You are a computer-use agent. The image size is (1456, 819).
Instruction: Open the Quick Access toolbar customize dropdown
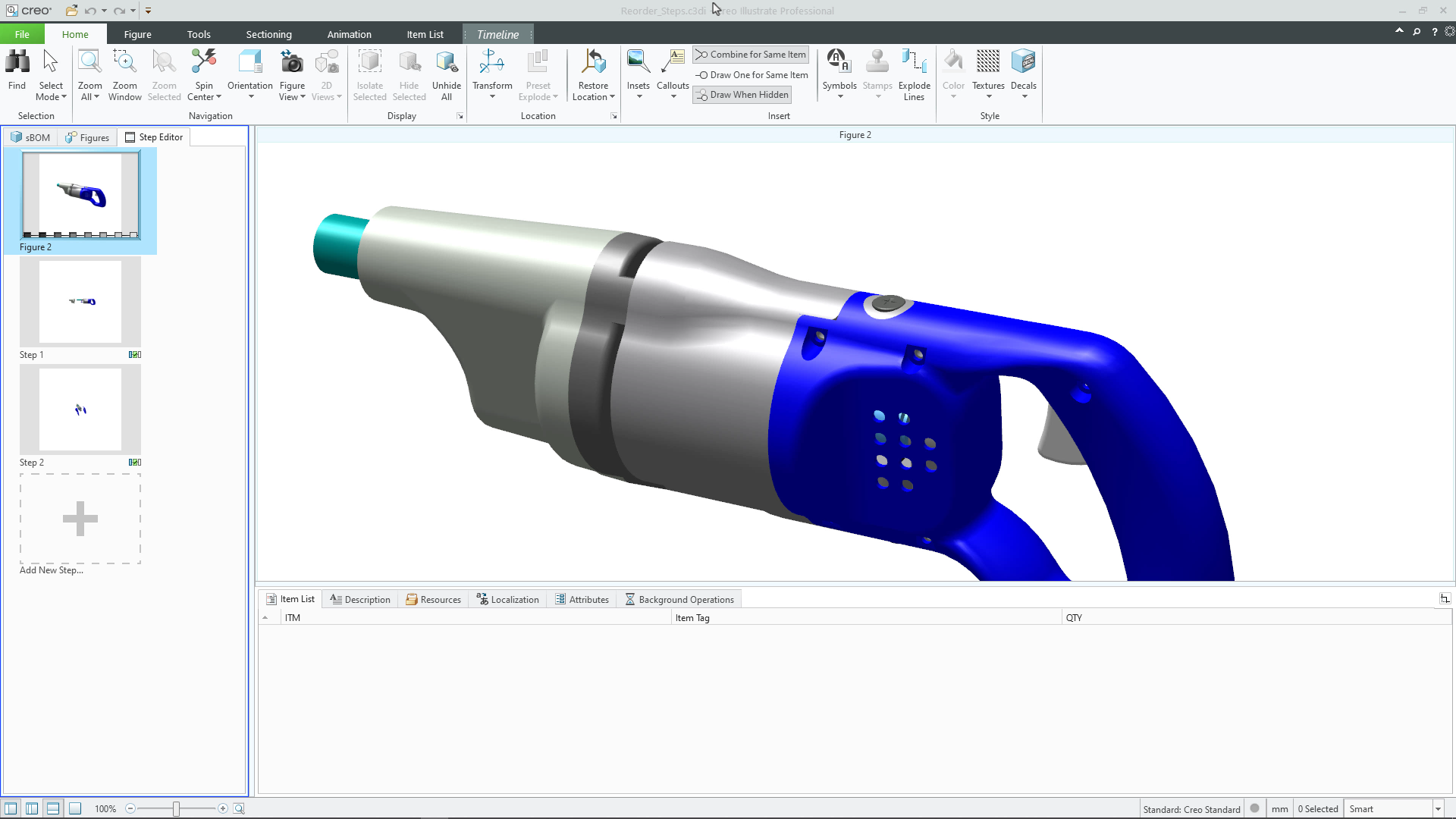(149, 11)
